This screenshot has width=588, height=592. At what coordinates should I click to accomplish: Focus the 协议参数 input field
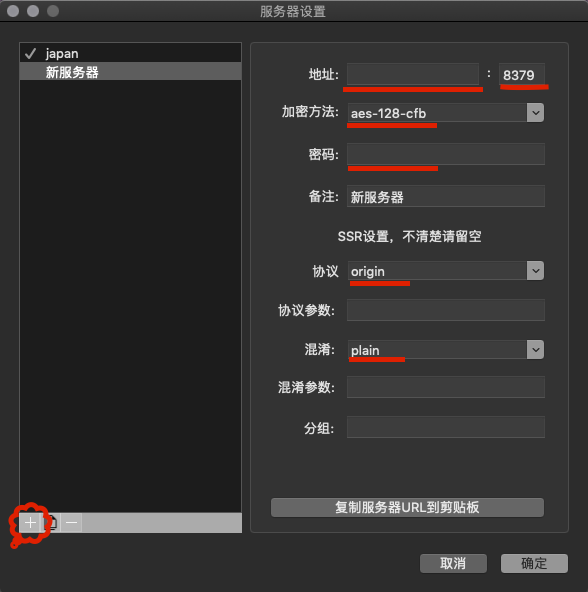point(446,310)
